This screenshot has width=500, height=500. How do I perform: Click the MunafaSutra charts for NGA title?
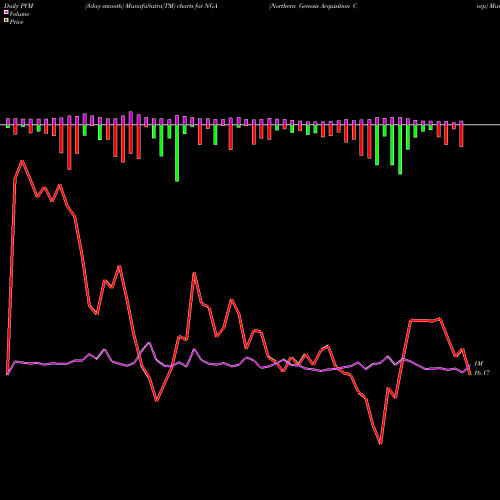tap(151, 6)
